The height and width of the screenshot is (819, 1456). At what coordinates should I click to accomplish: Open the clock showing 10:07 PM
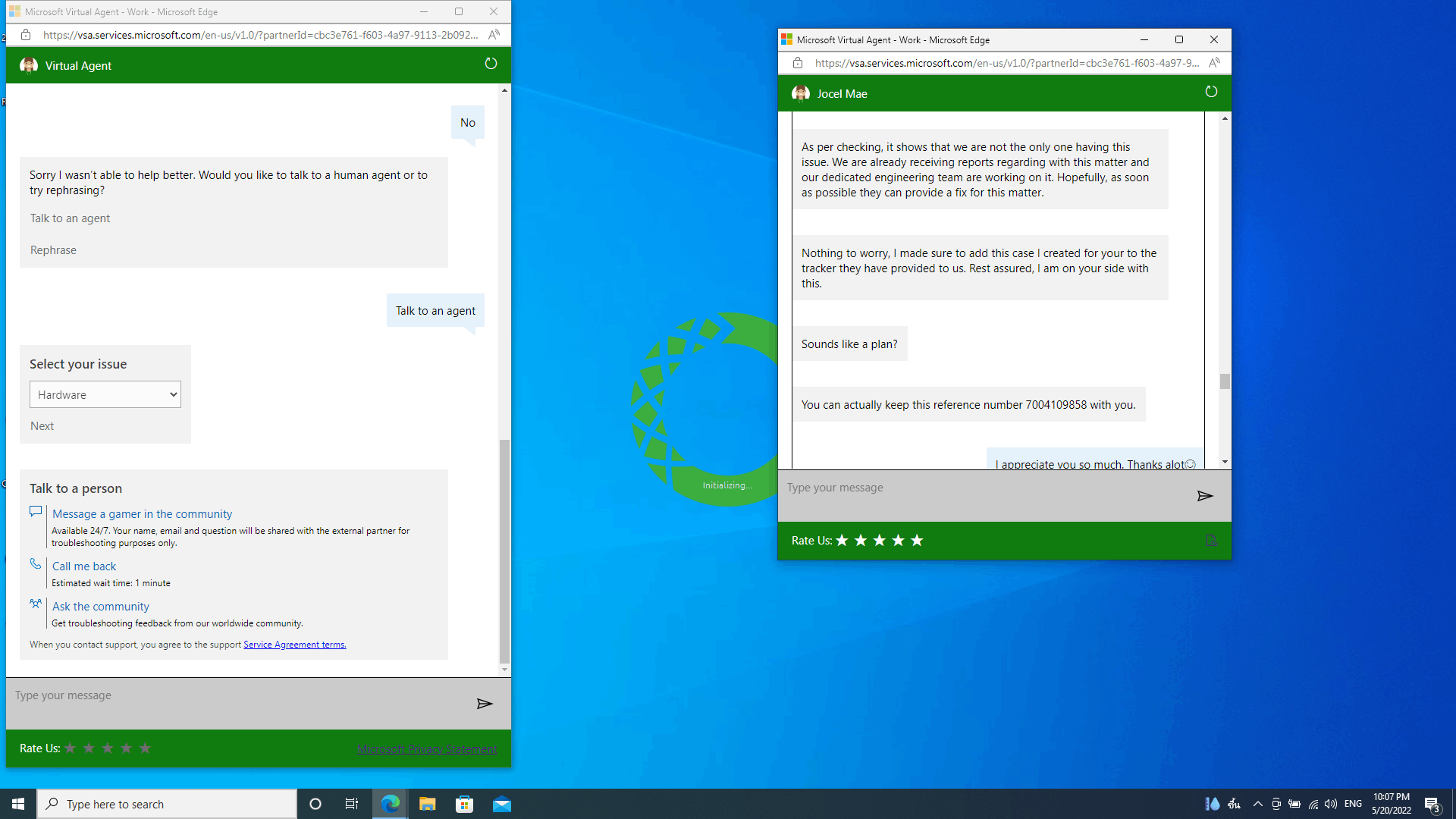coord(1391,804)
